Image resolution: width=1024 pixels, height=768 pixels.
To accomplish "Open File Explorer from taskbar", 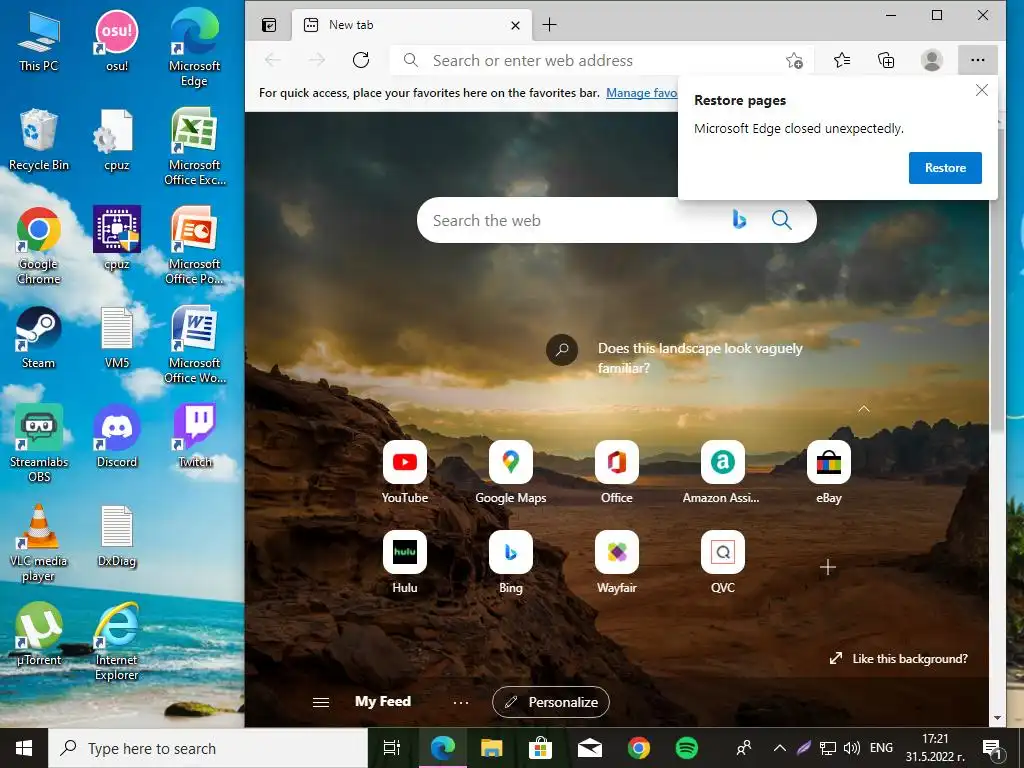I will (491, 748).
